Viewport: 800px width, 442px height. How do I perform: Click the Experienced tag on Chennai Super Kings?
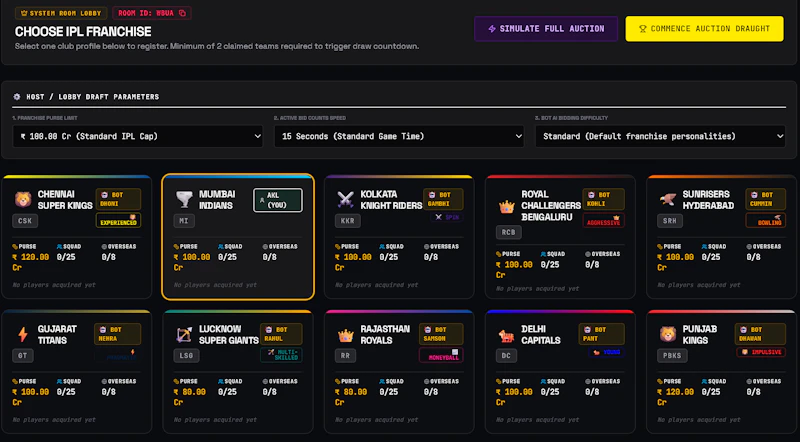pyautogui.click(x=118, y=220)
